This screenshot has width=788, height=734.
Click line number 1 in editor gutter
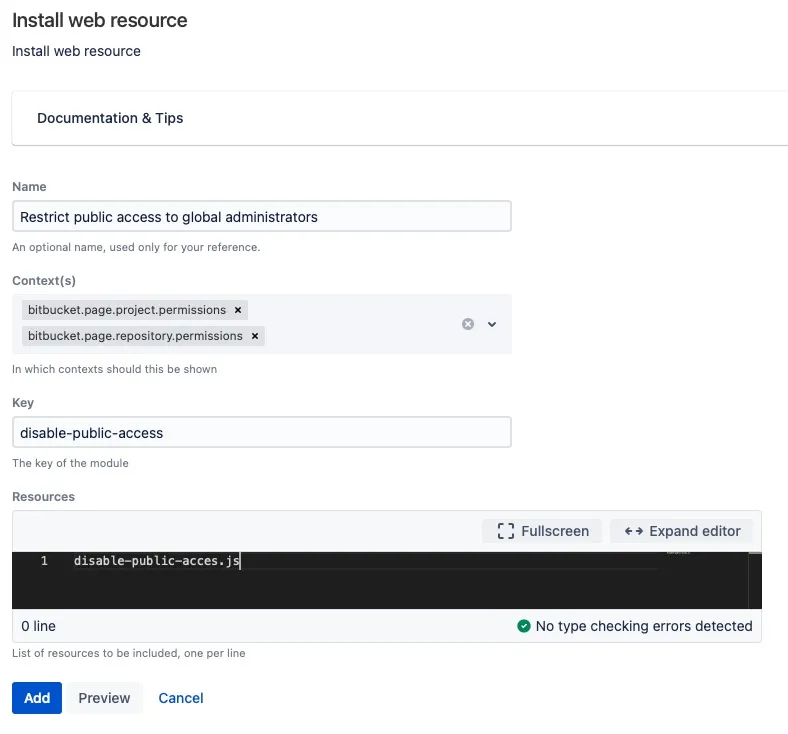(x=44, y=561)
